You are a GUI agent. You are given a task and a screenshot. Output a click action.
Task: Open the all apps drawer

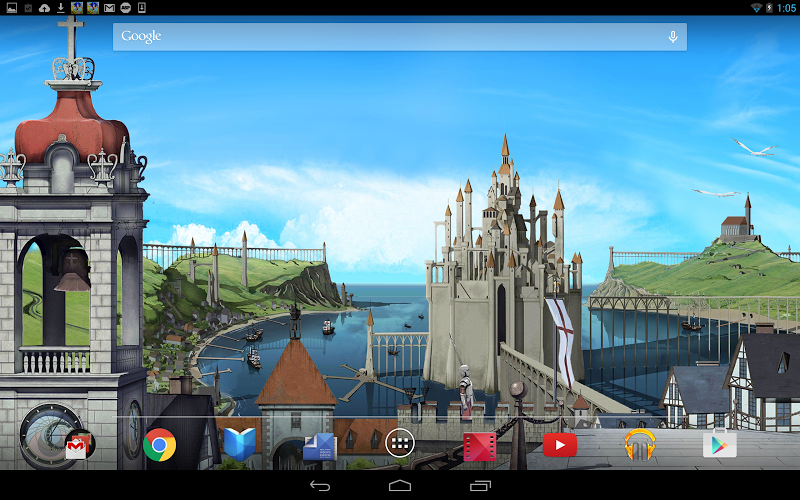(x=400, y=444)
